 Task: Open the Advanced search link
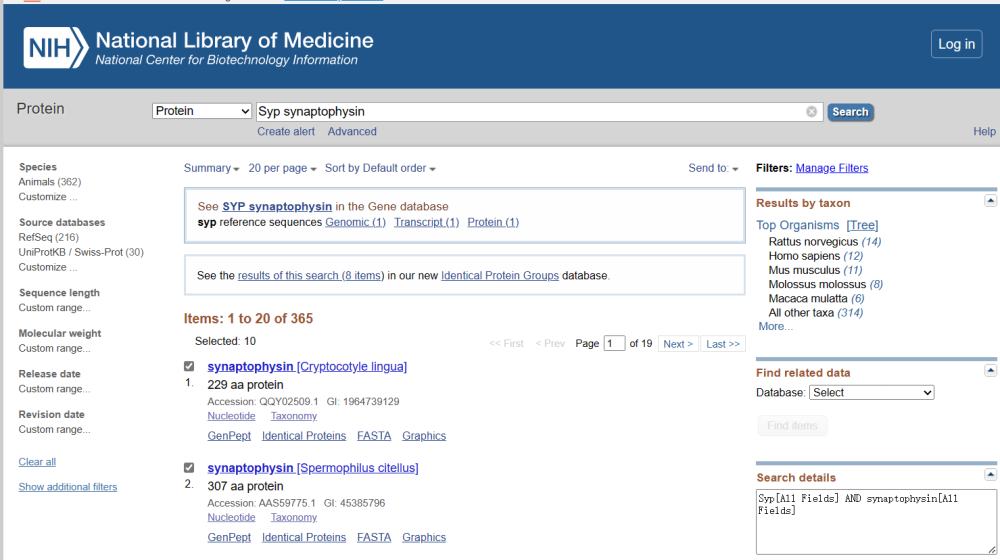(352, 132)
